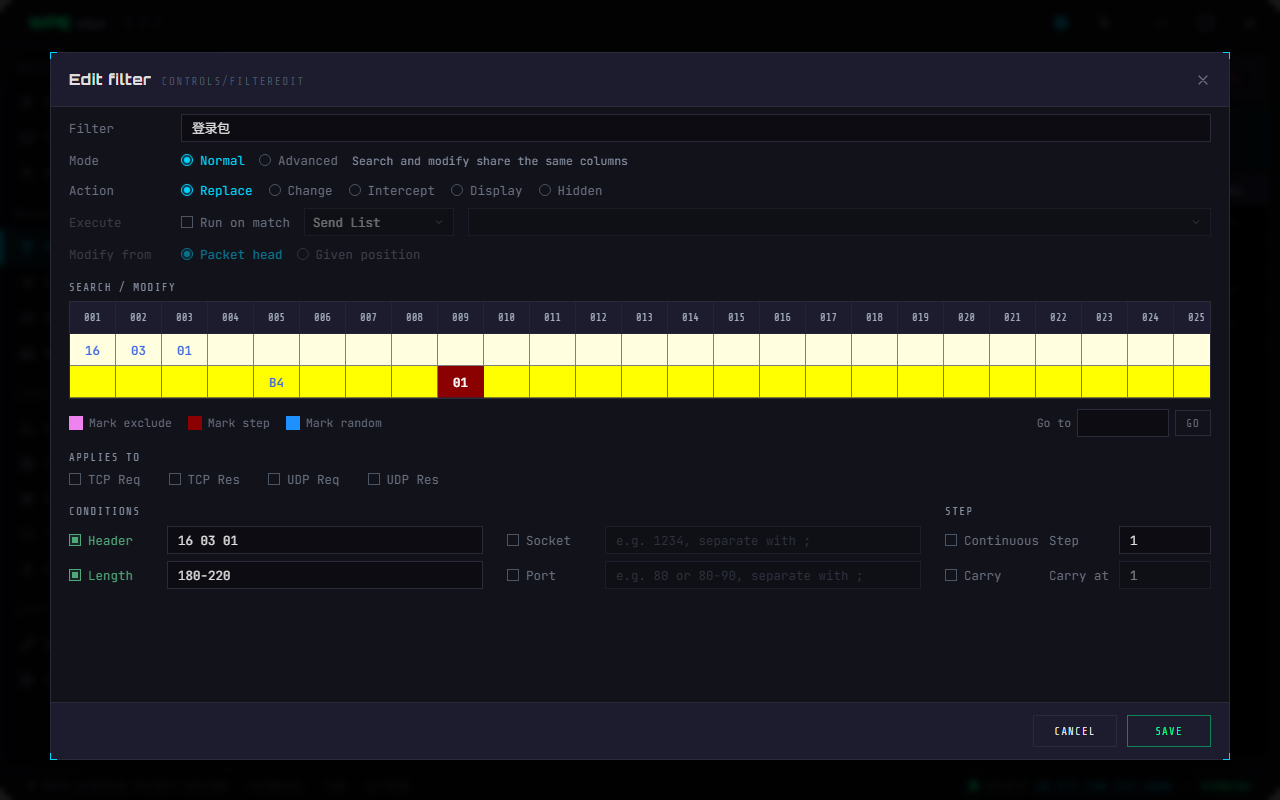Click the dark red step cell 01
Viewport: 1280px width, 800px height.
coord(460,382)
